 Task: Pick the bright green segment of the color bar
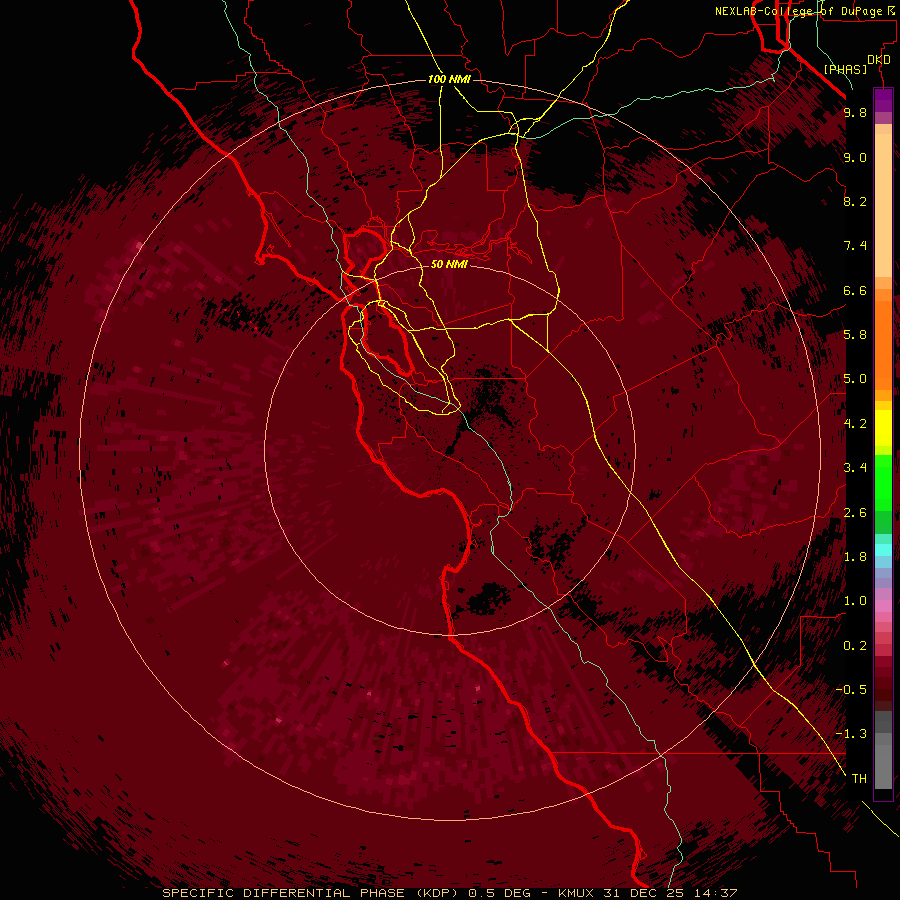883,482
